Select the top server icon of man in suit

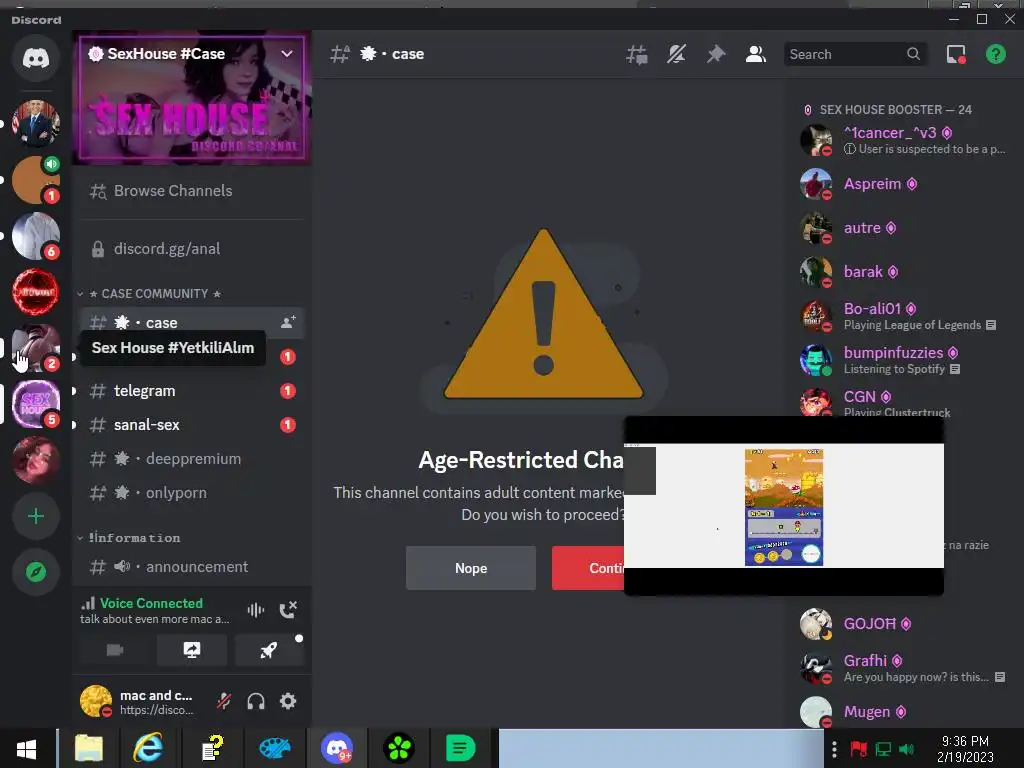pyautogui.click(x=36, y=123)
